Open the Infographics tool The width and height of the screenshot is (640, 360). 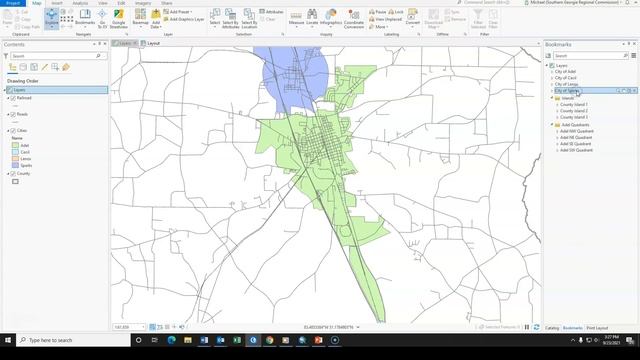tap(331, 18)
